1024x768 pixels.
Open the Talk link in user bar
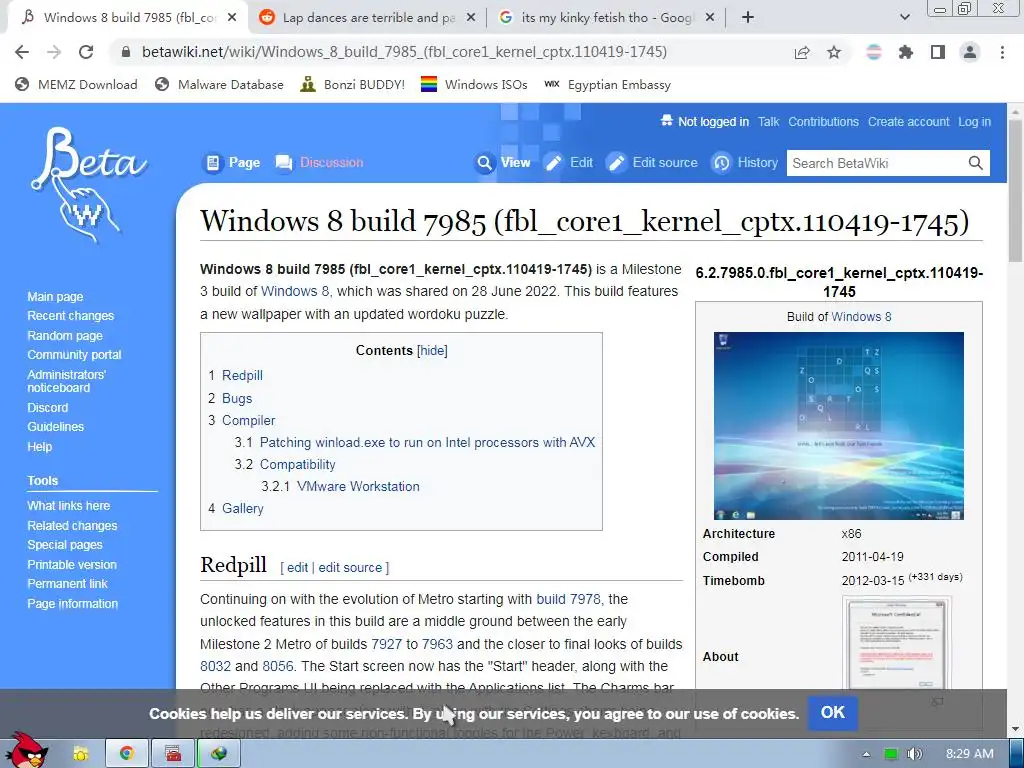coord(769,121)
